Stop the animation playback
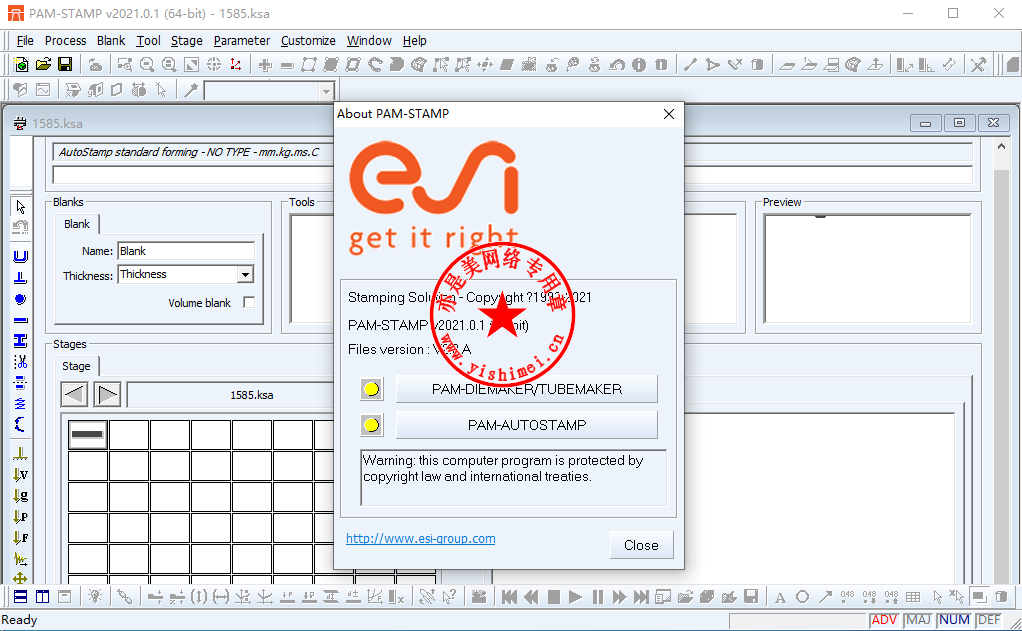The image size is (1022, 631). coord(553,596)
